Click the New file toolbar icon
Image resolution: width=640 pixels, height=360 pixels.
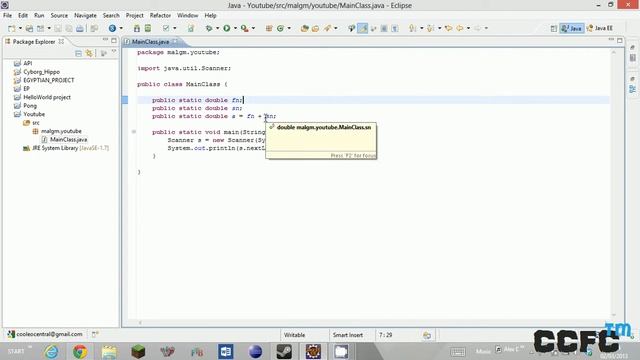[x=11, y=28]
